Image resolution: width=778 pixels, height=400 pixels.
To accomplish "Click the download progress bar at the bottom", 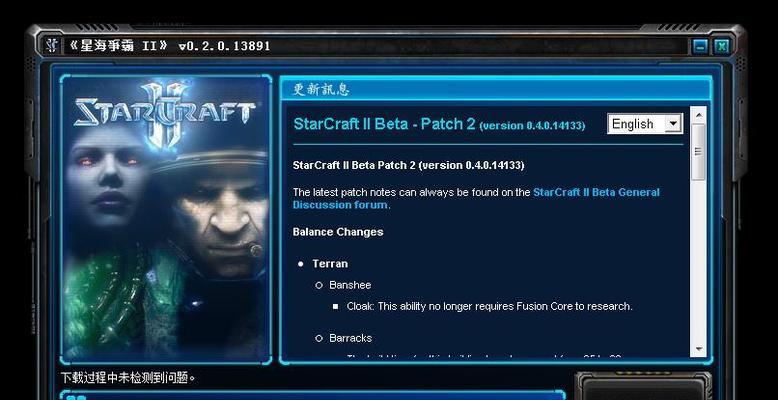I will click(313, 396).
